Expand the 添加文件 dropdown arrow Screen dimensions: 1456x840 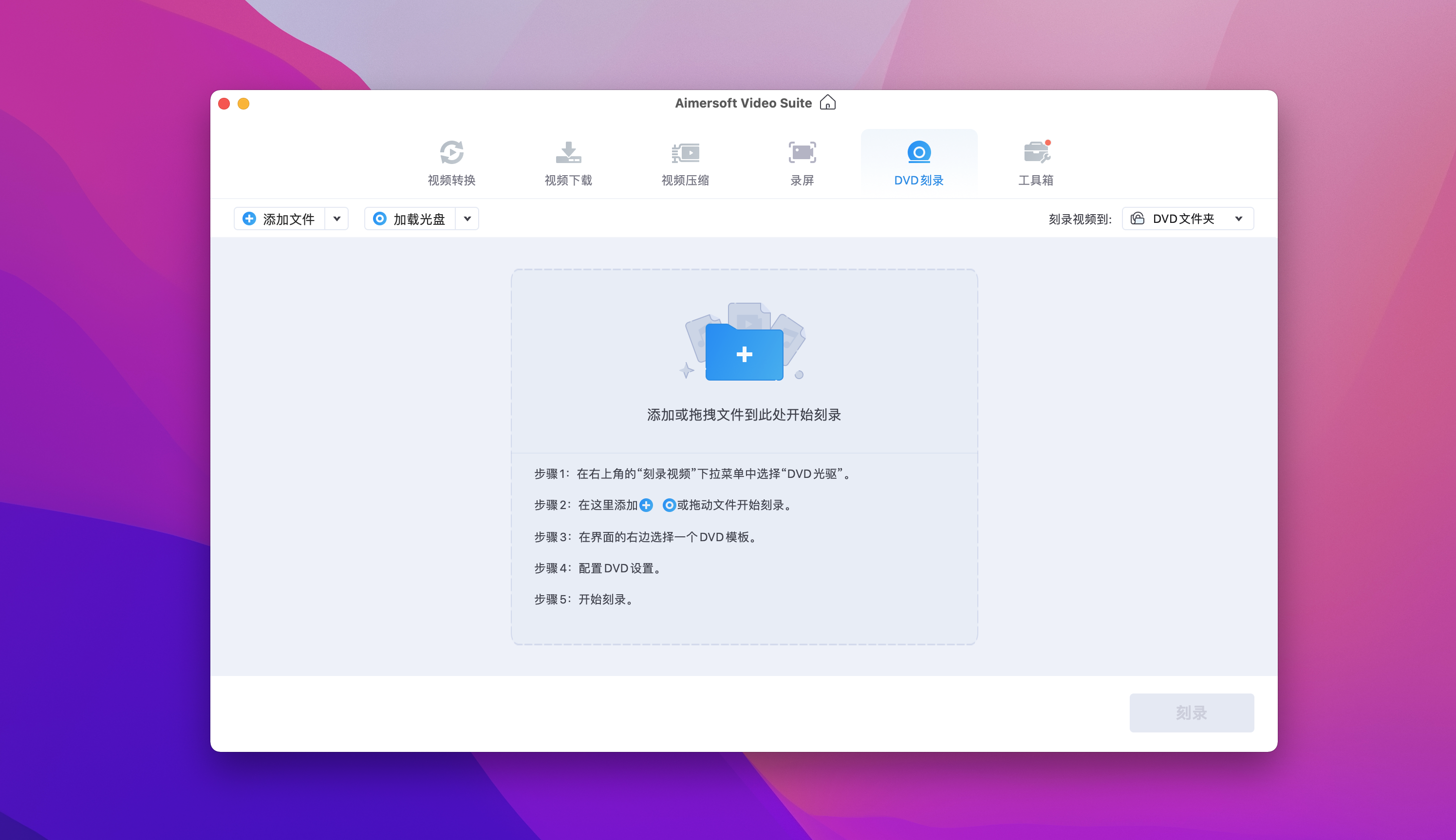click(x=337, y=219)
